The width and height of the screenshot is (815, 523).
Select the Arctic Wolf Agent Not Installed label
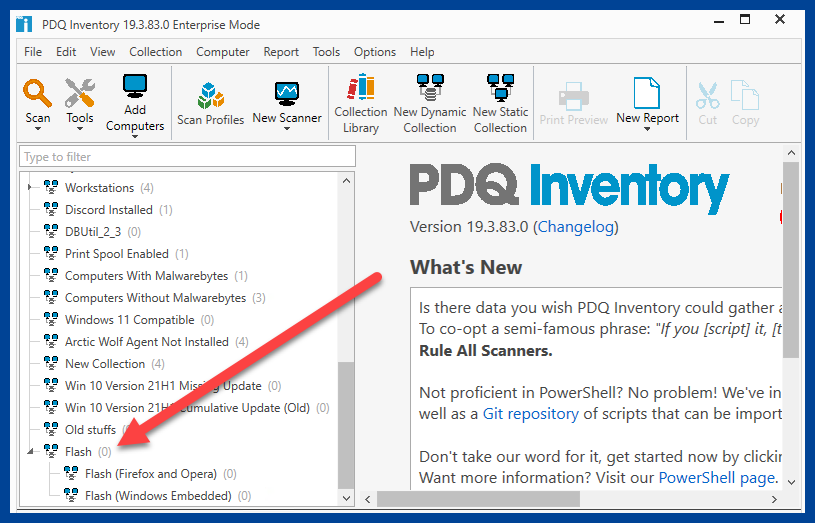coord(147,342)
